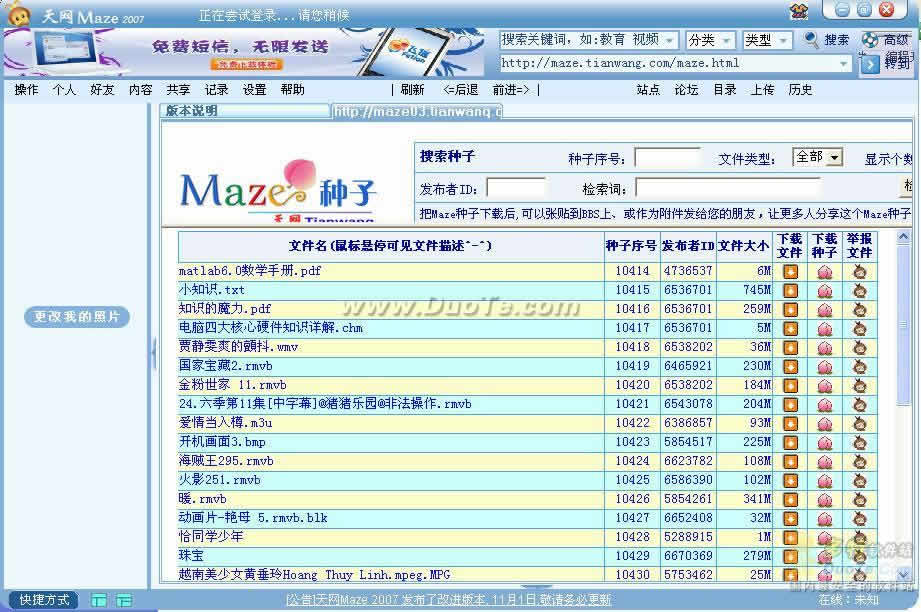Open the 共享 menu
Screen dimensions: 921x612
pos(178,90)
